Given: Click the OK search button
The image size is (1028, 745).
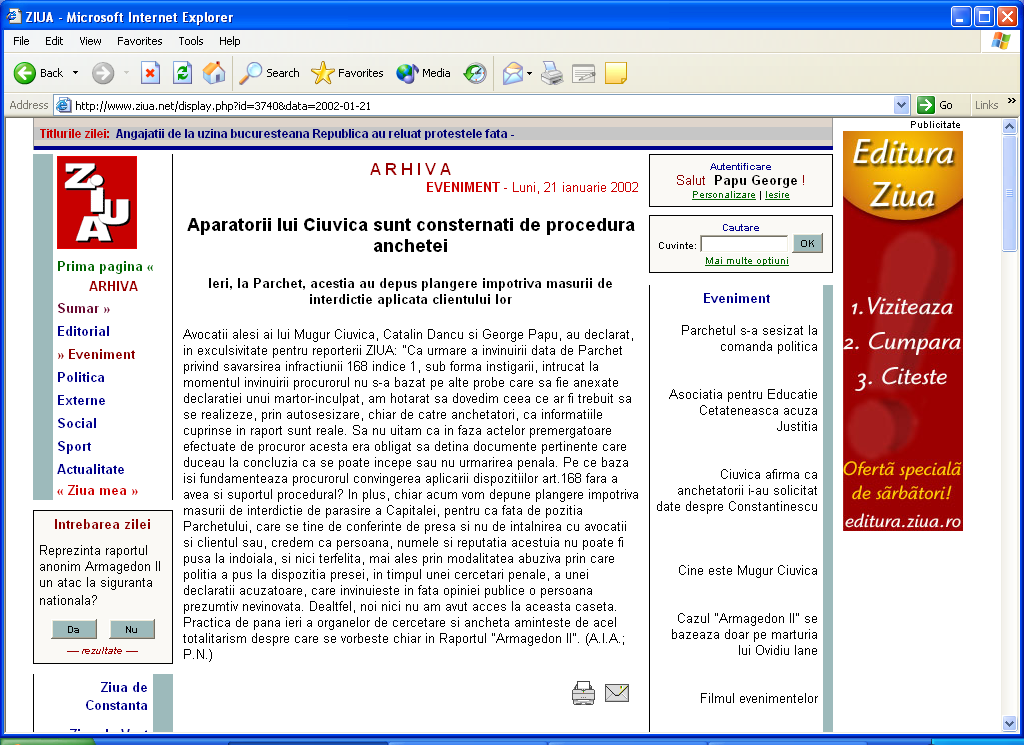Looking at the screenshot, I should [x=807, y=243].
